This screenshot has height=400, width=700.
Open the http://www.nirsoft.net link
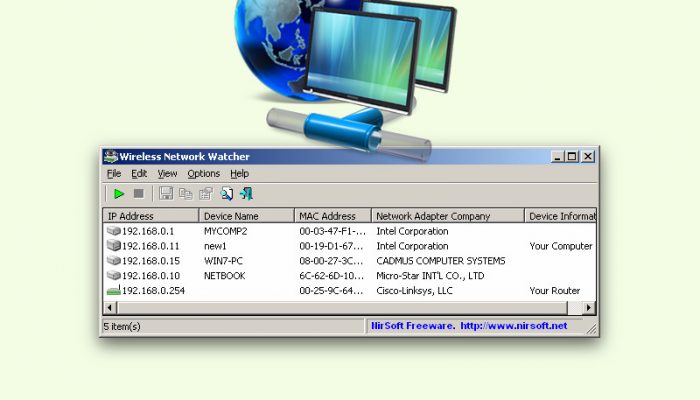pyautogui.click(x=514, y=326)
